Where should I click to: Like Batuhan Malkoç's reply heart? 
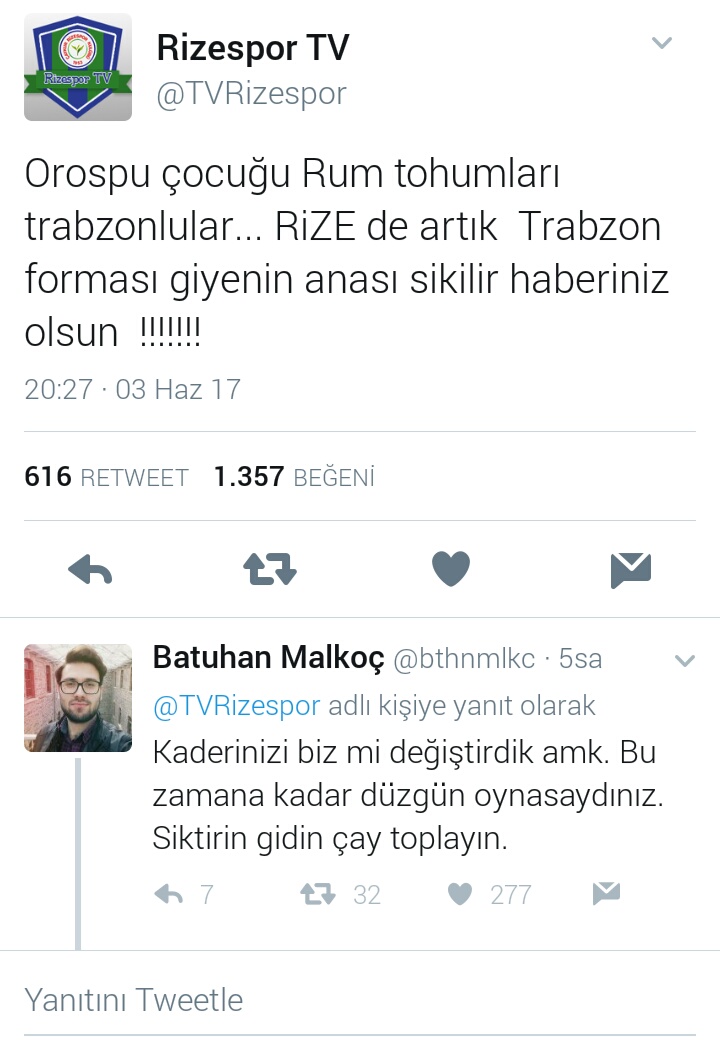(460, 894)
